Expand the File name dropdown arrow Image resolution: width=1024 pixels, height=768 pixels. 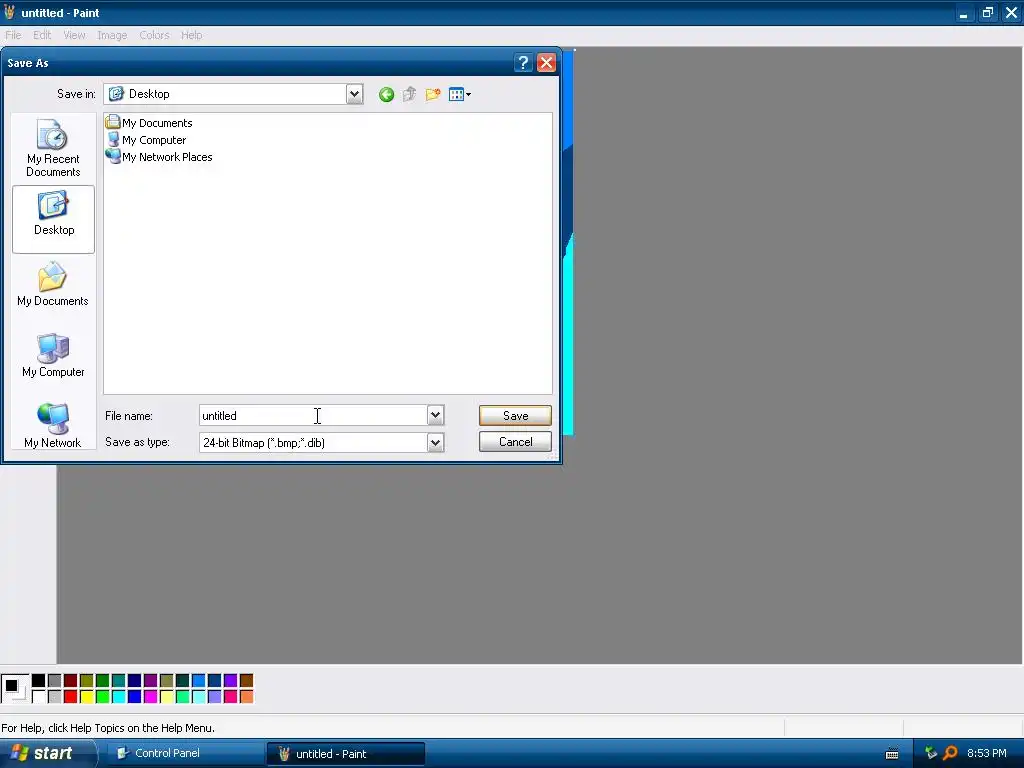(436, 415)
